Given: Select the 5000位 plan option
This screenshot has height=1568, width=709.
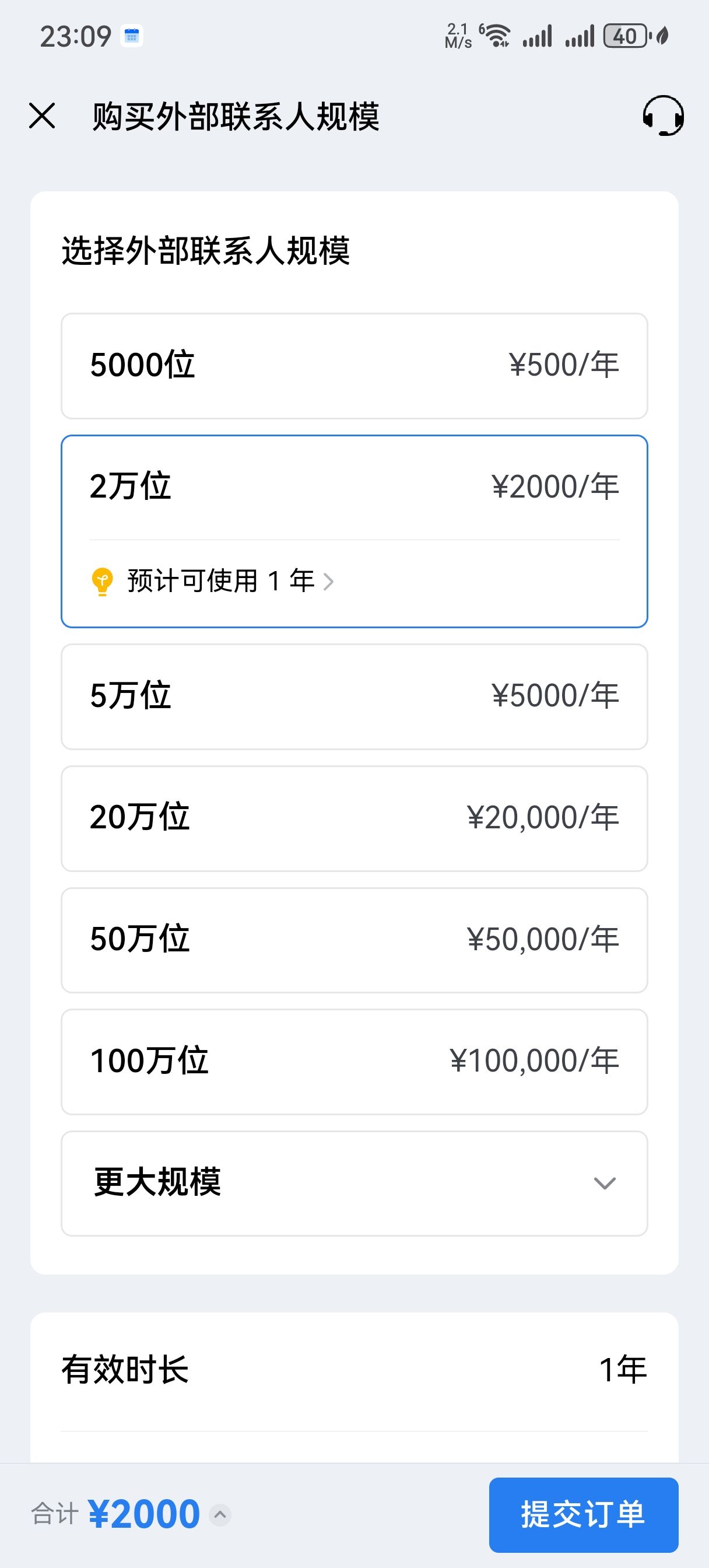Looking at the screenshot, I should [354, 366].
